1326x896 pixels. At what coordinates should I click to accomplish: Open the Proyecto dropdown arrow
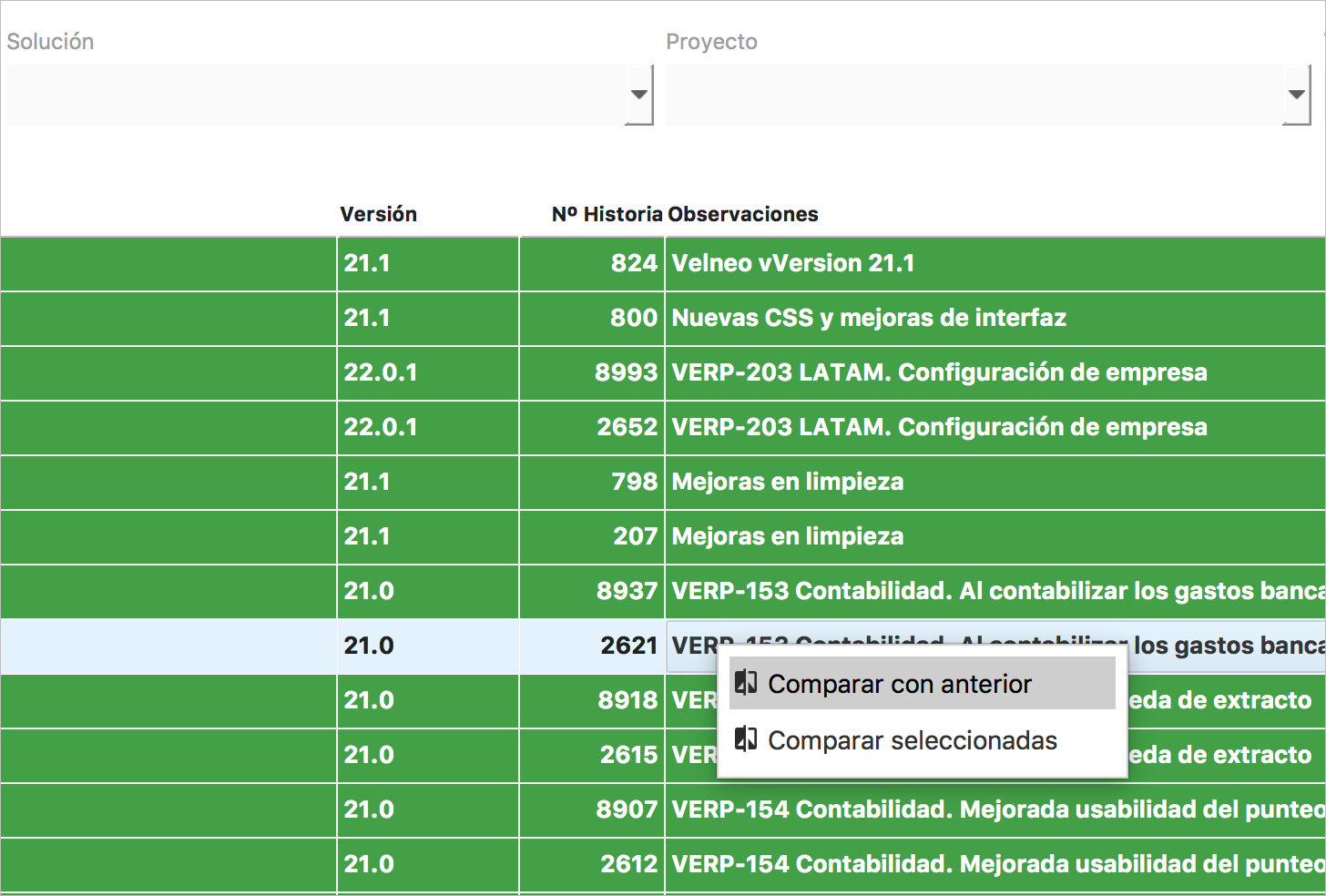tap(1296, 95)
